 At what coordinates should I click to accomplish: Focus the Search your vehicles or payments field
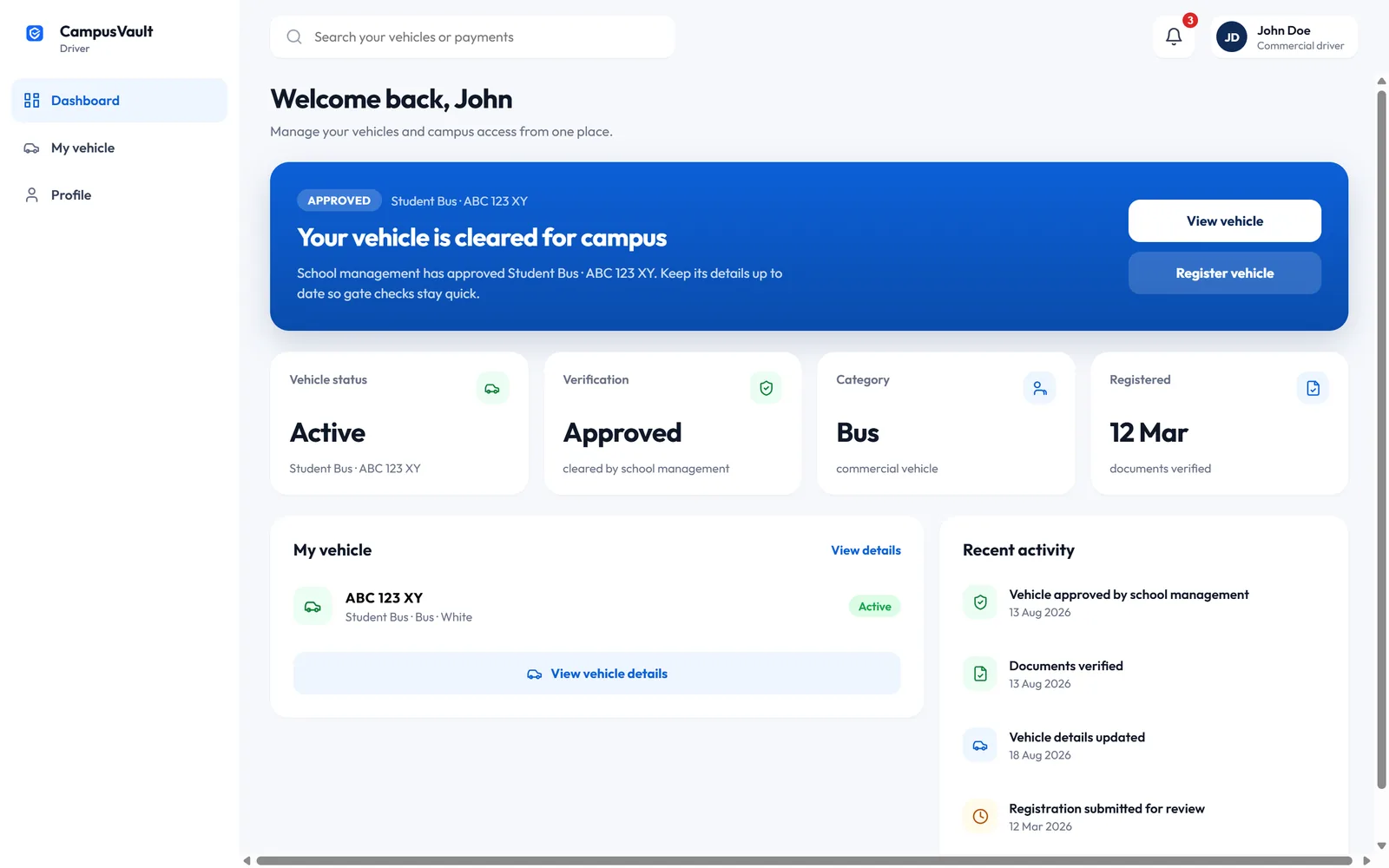pos(472,36)
